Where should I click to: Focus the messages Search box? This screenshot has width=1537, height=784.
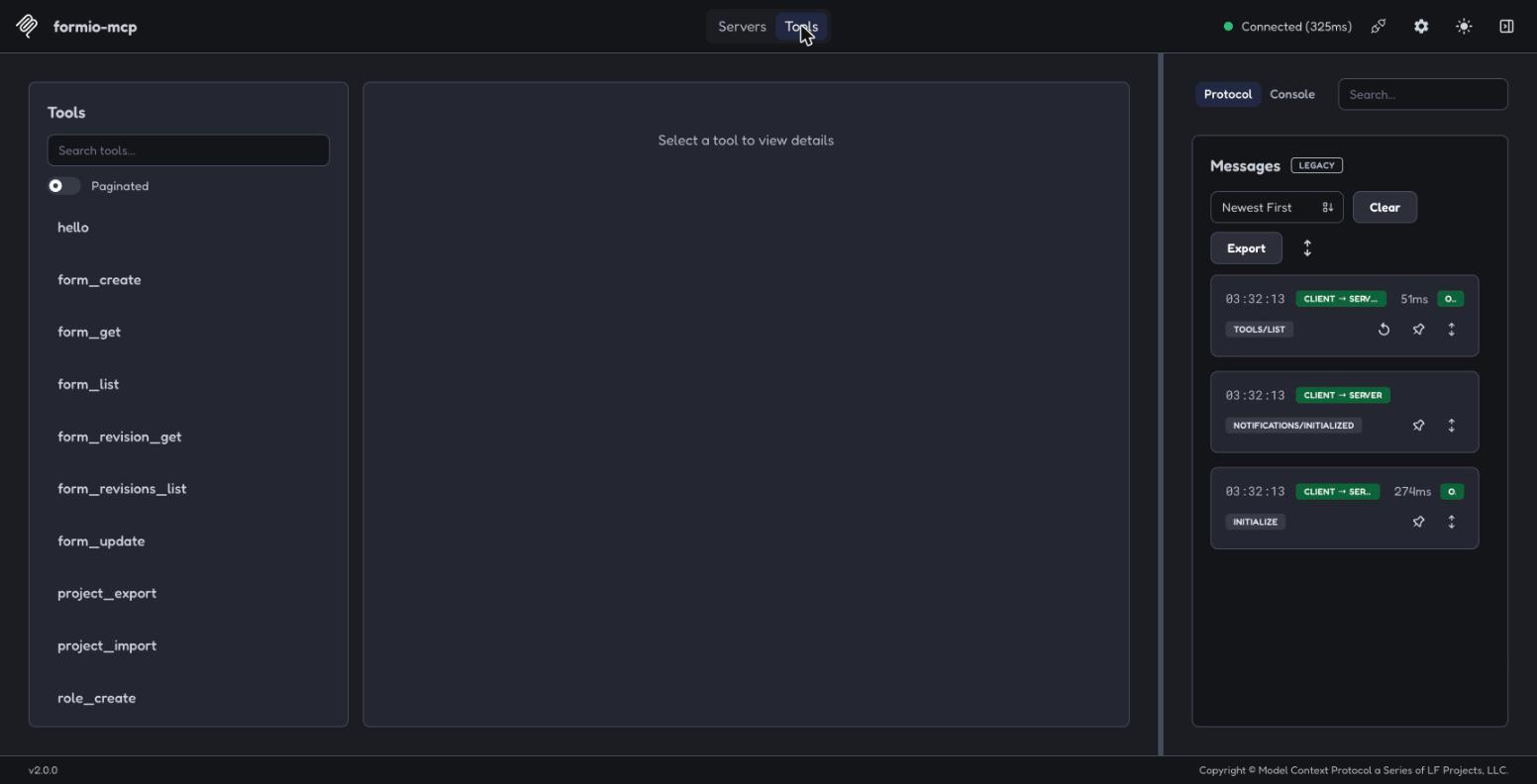(x=1422, y=94)
